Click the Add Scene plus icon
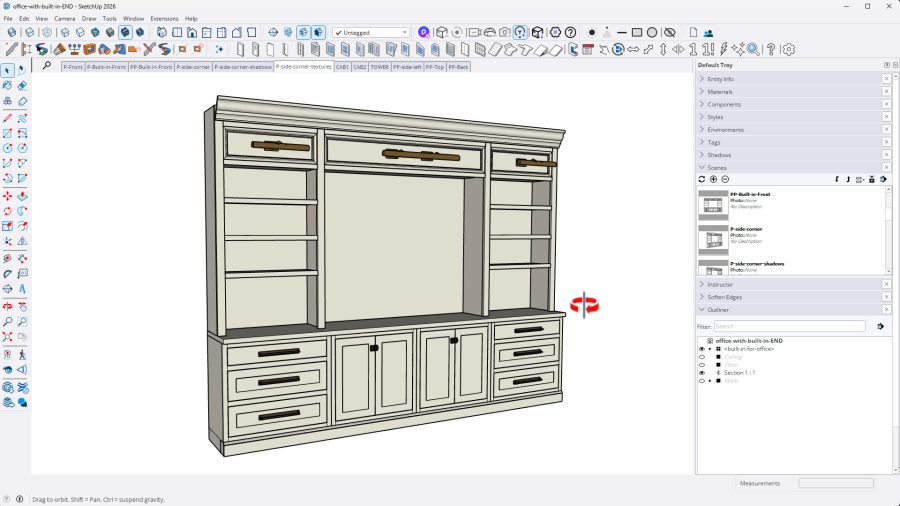This screenshot has height=506, width=900. click(713, 179)
